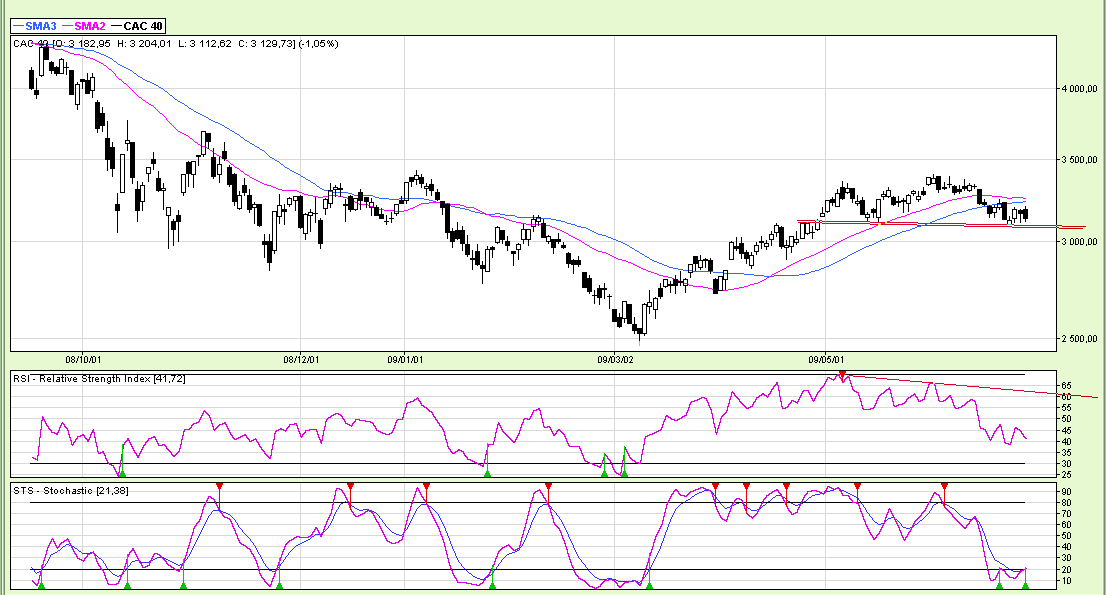Click the magenta SMA2 line sample in legend
This screenshot has width=1106, height=595.
68,27
